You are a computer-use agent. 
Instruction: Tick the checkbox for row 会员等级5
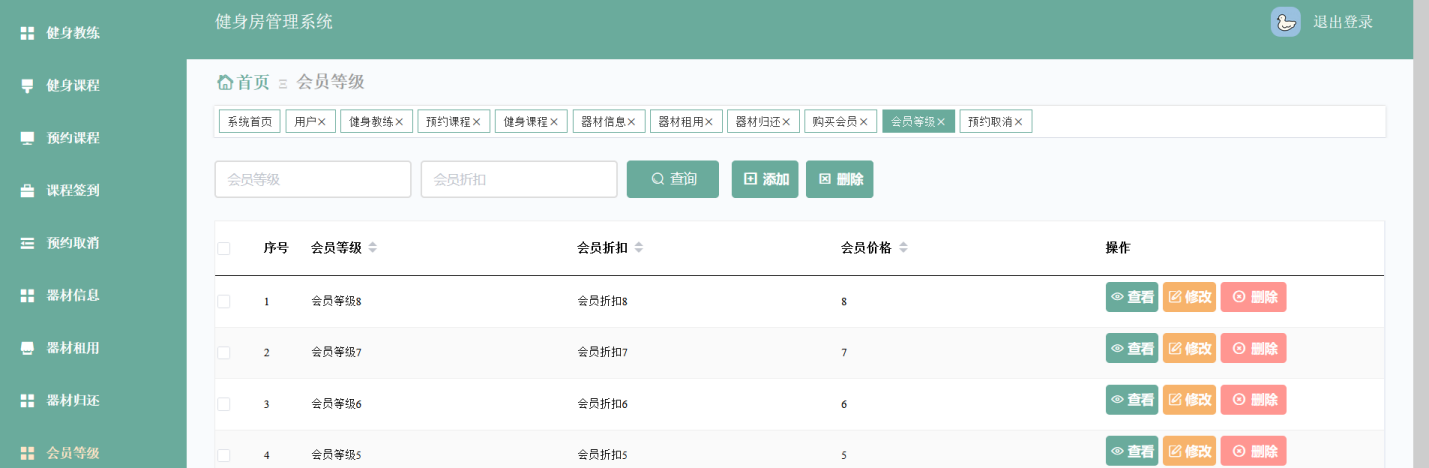[224, 455]
